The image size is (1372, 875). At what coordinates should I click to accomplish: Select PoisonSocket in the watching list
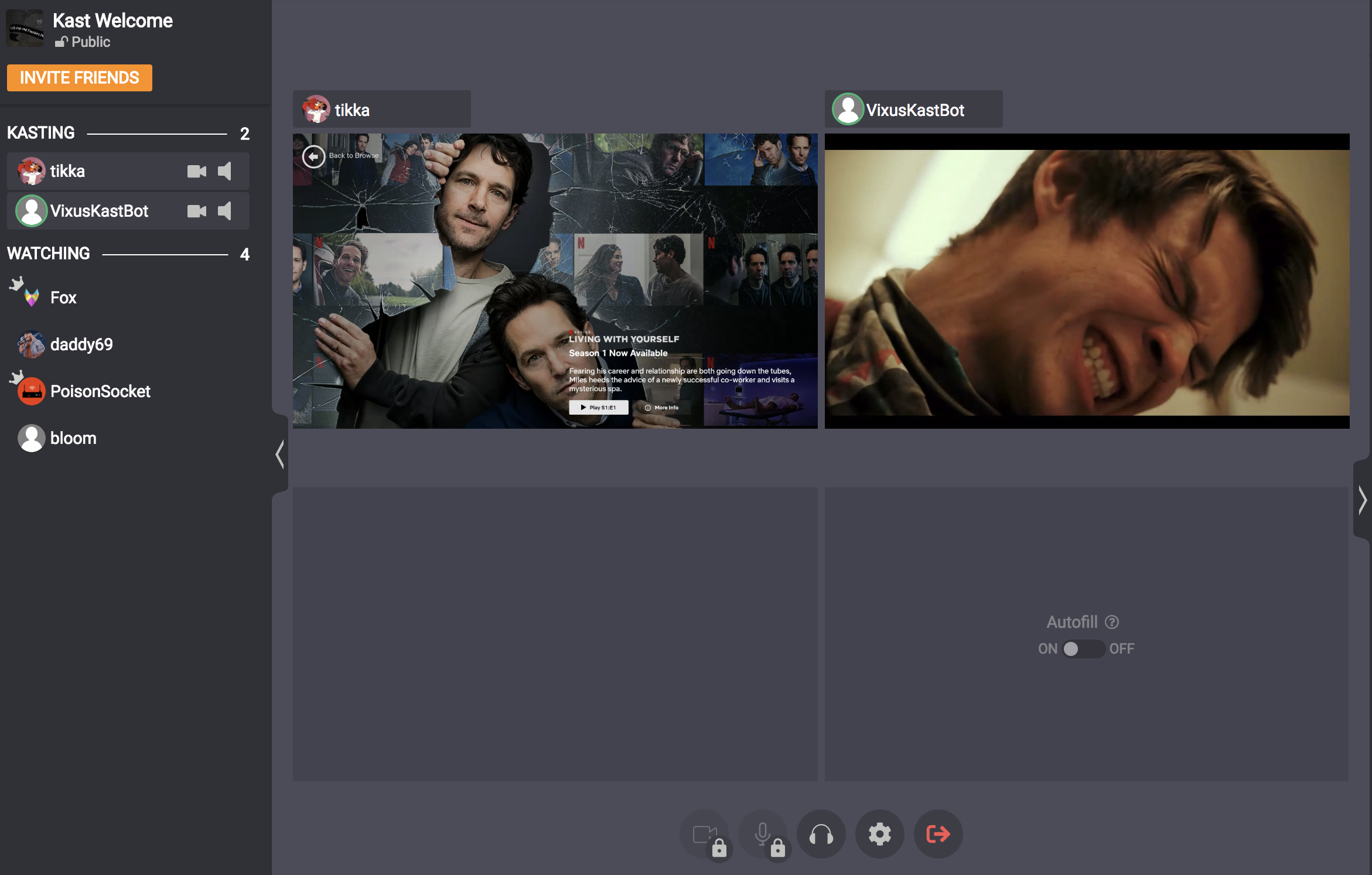pos(100,391)
